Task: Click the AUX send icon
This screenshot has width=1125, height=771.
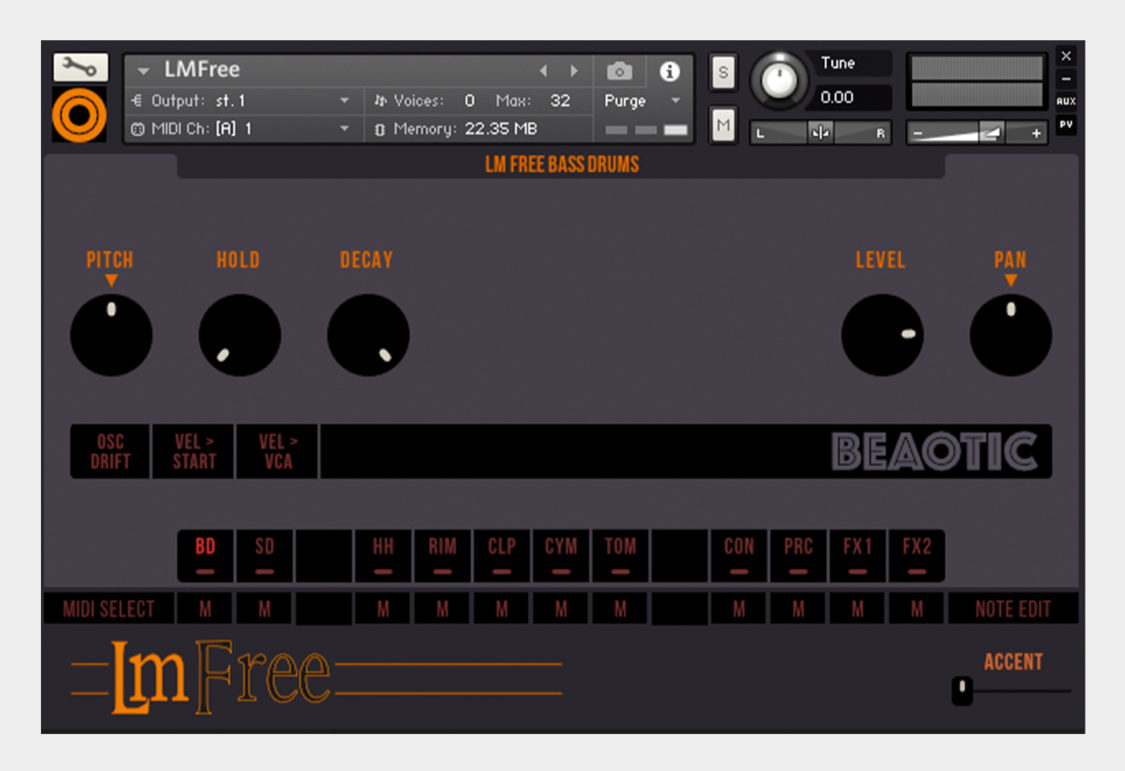Action: [x=1066, y=100]
